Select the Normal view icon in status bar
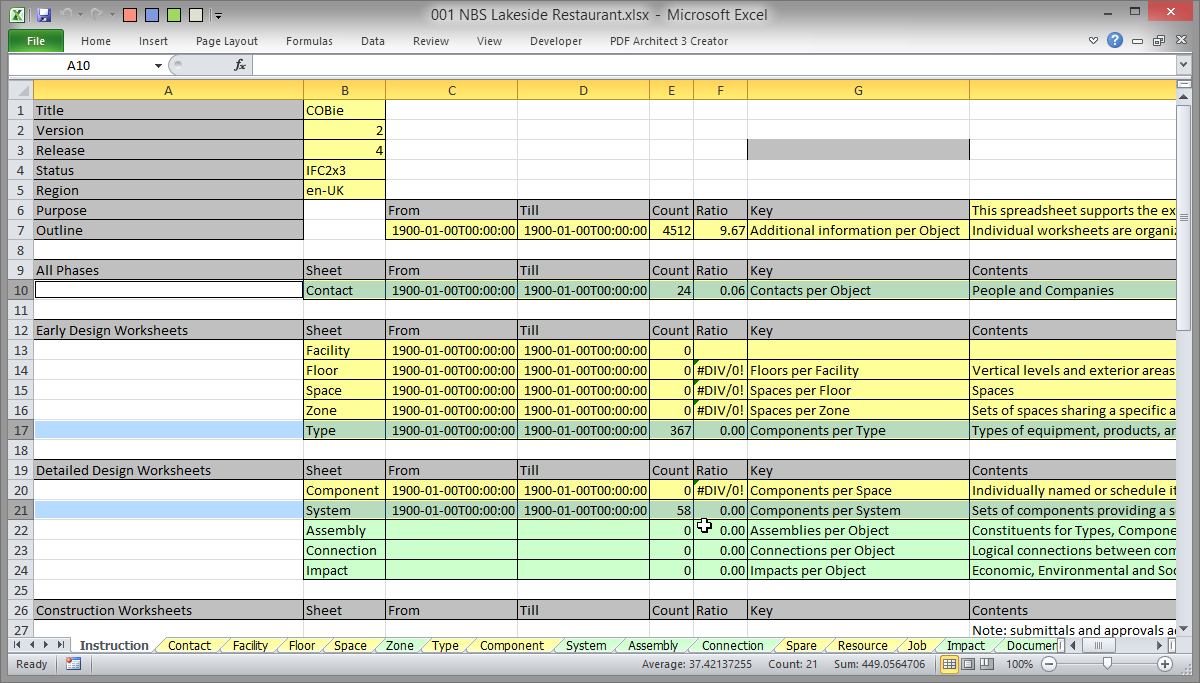This screenshot has width=1200, height=683. 948,664
